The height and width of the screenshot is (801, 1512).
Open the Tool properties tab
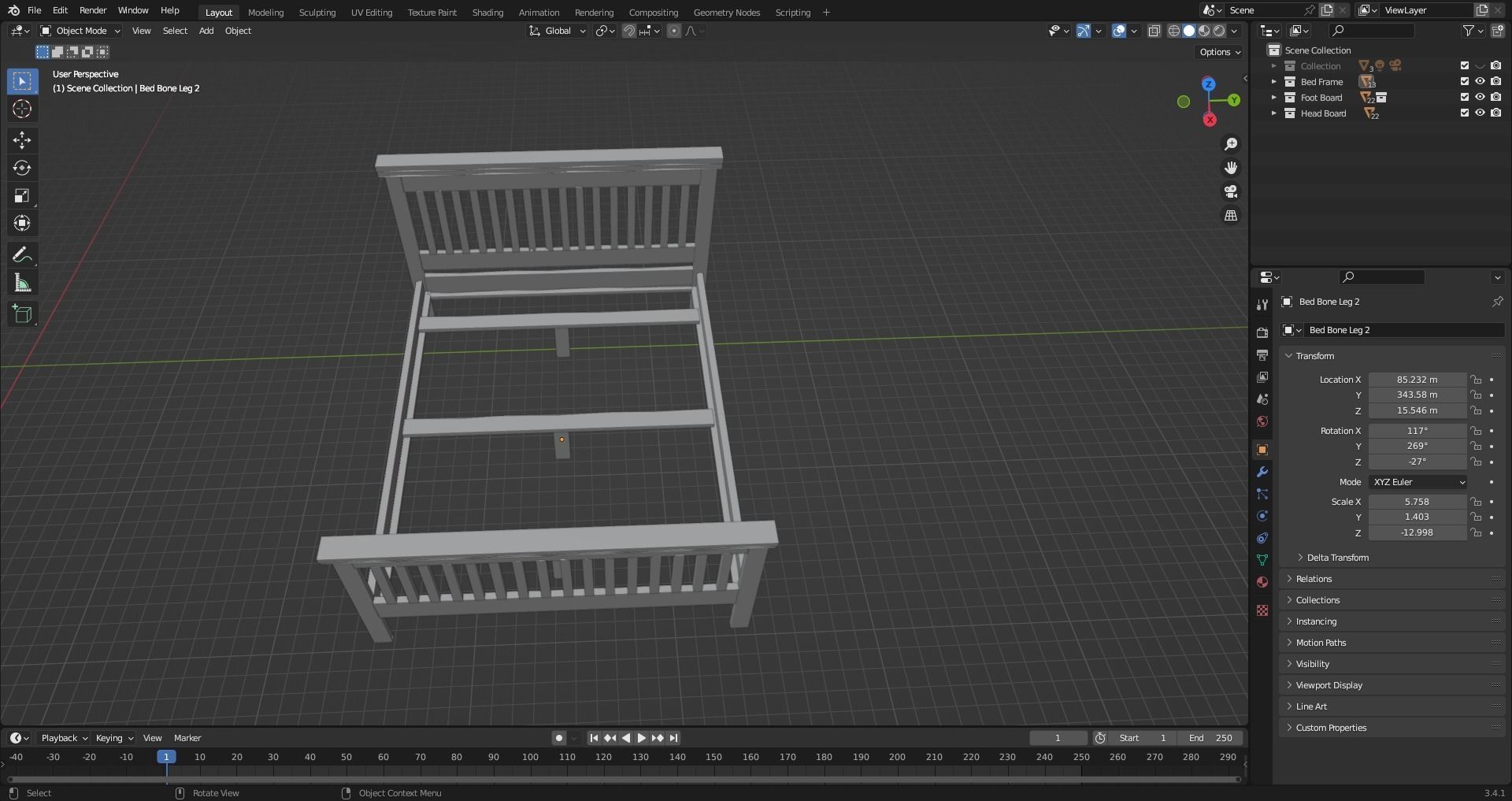click(1262, 305)
